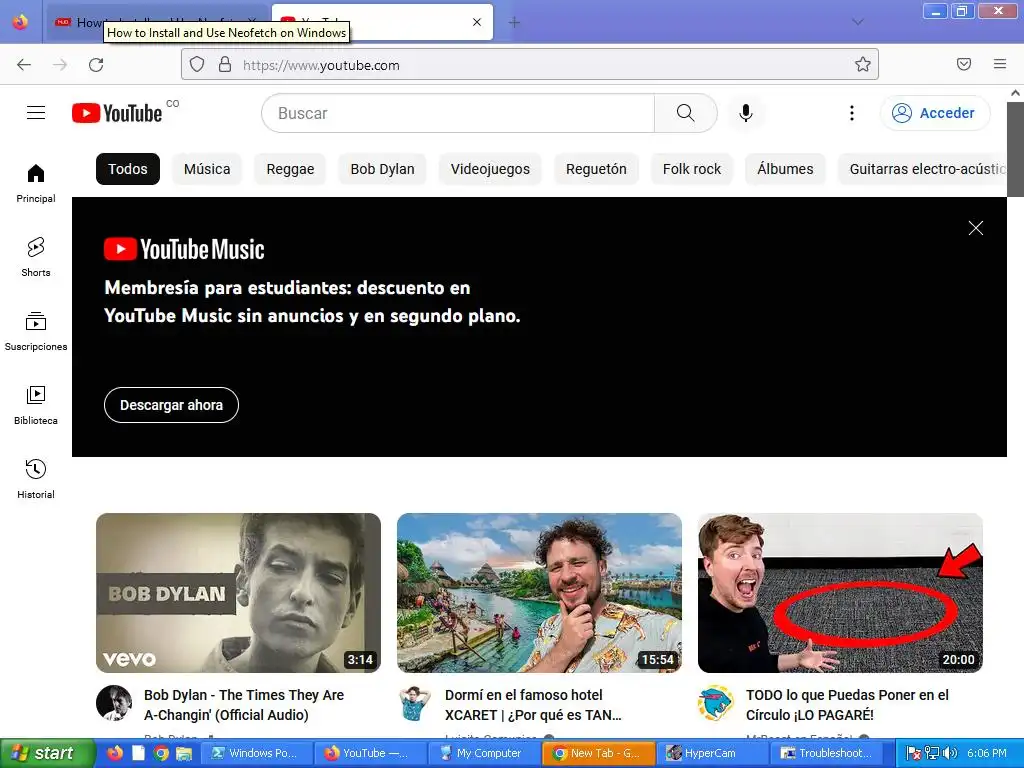The height and width of the screenshot is (768, 1024).
Task: Close the YouTube Music promo banner
Action: click(976, 228)
